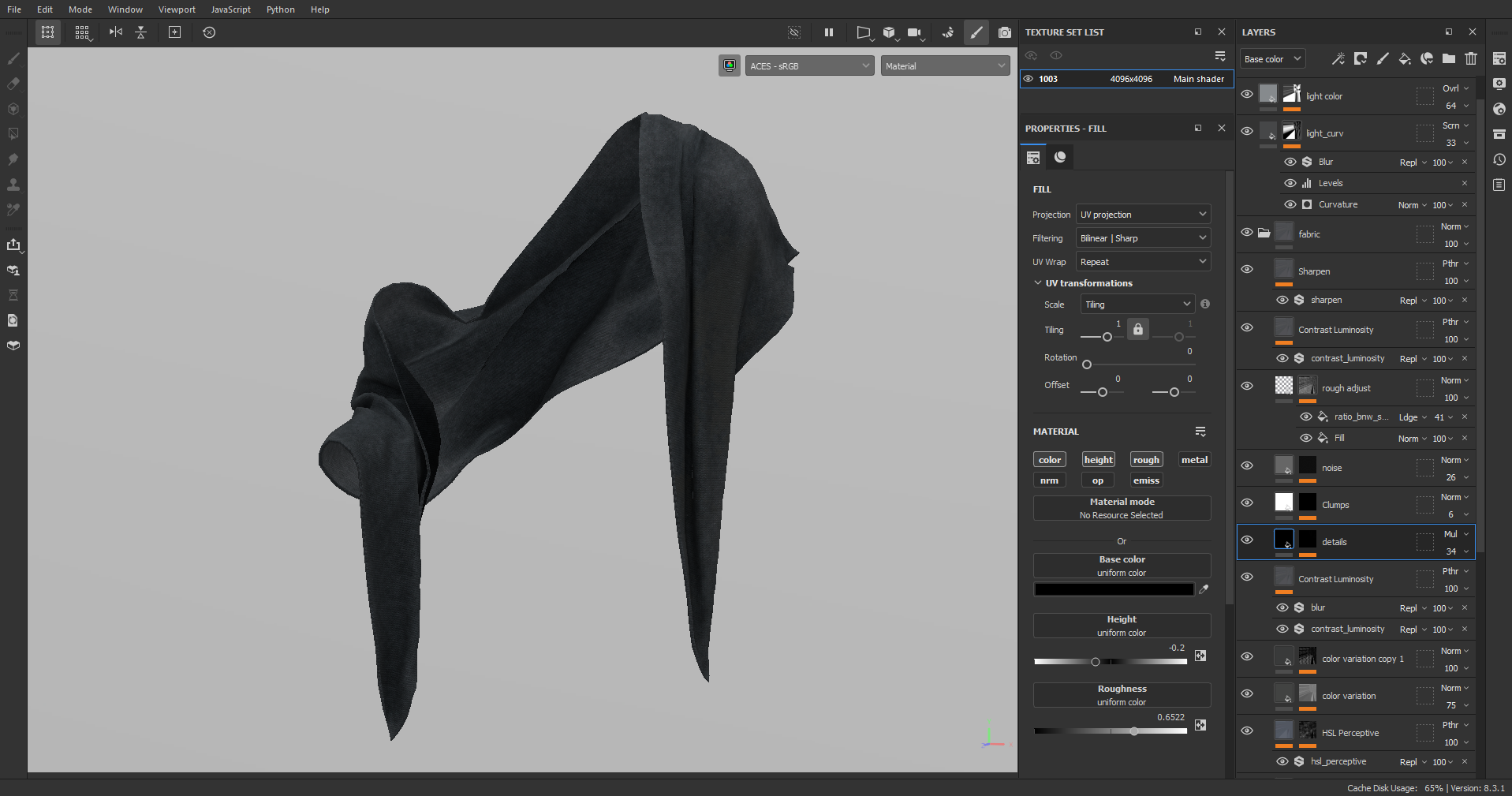Click the add fill layer bucket icon
Viewport: 1512px width, 796px height.
[1405, 58]
